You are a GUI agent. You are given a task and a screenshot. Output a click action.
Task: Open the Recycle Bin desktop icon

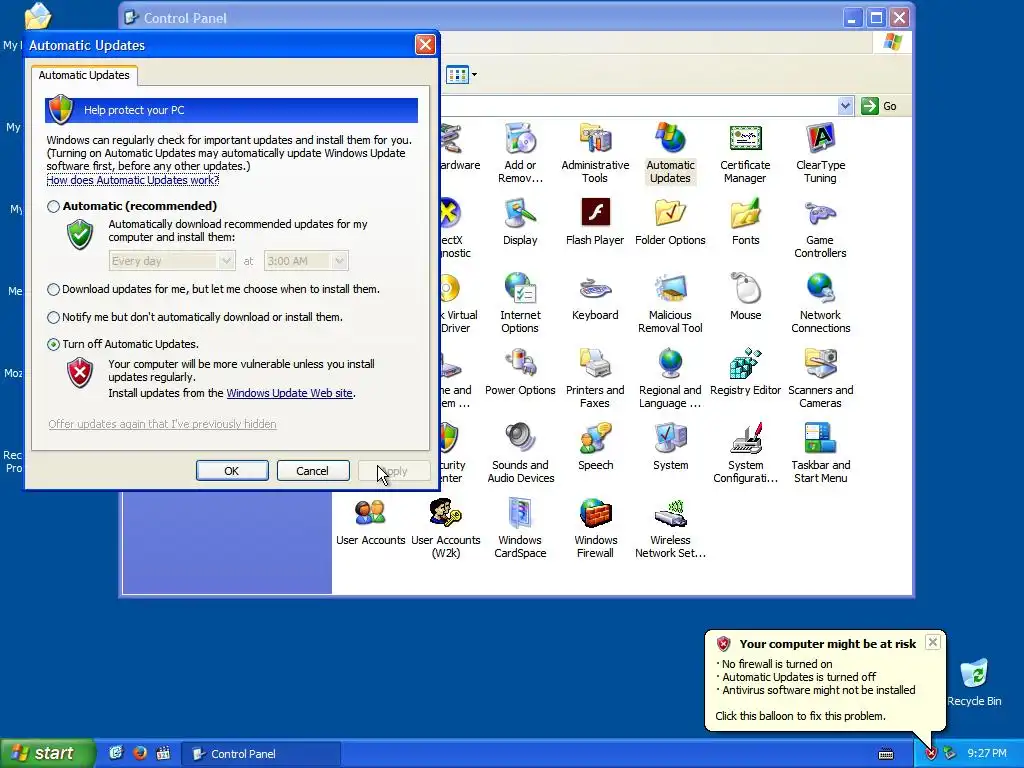[x=974, y=683]
